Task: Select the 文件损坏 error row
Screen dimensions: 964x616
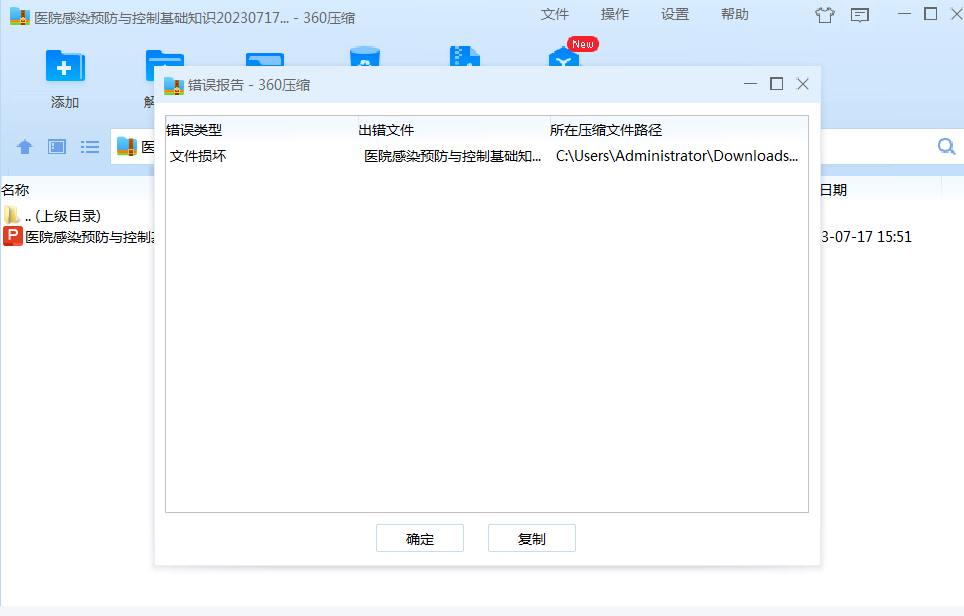Action: click(300, 156)
